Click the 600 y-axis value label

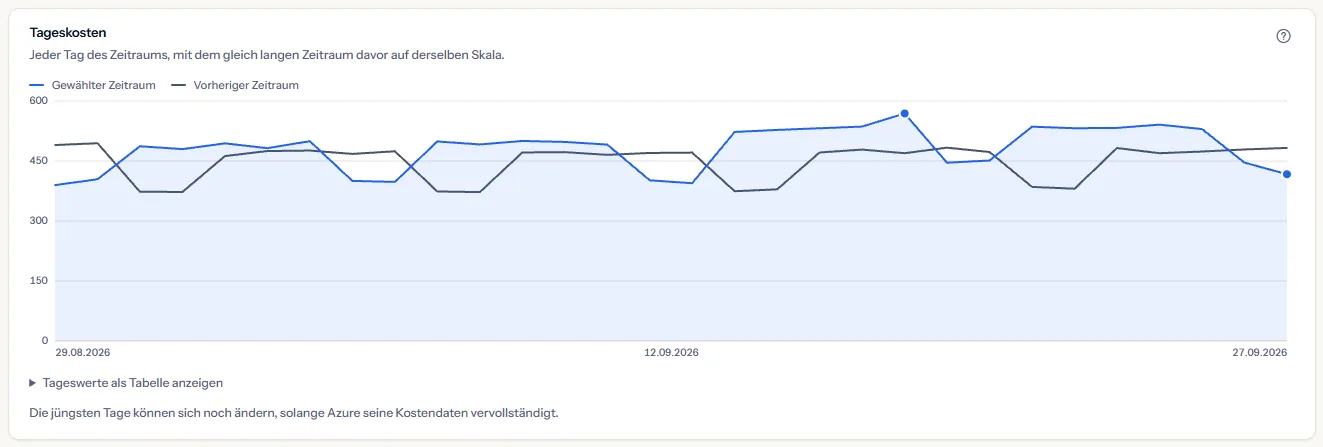pyautogui.click(x=39, y=101)
